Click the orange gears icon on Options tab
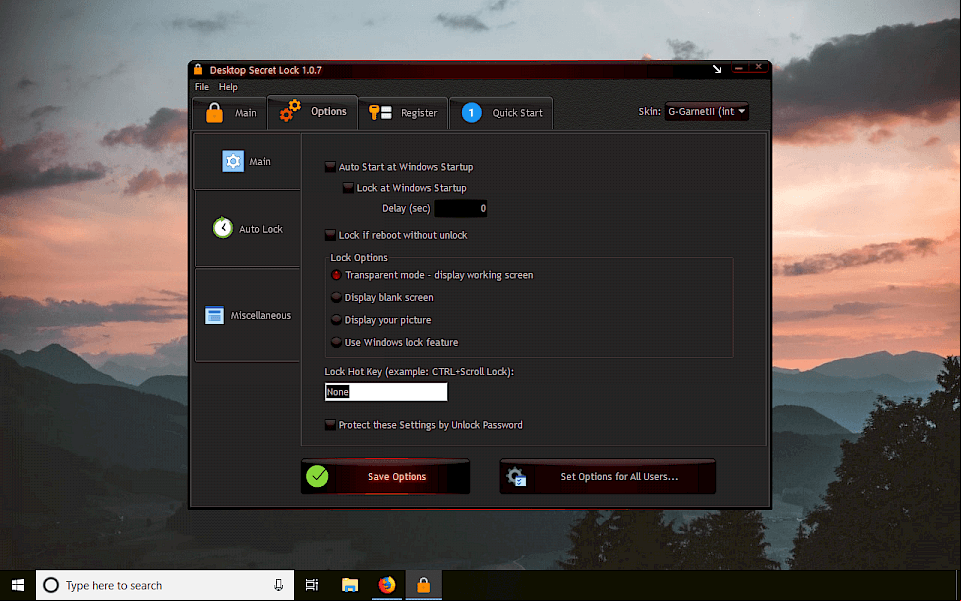961x601 pixels. (291, 111)
